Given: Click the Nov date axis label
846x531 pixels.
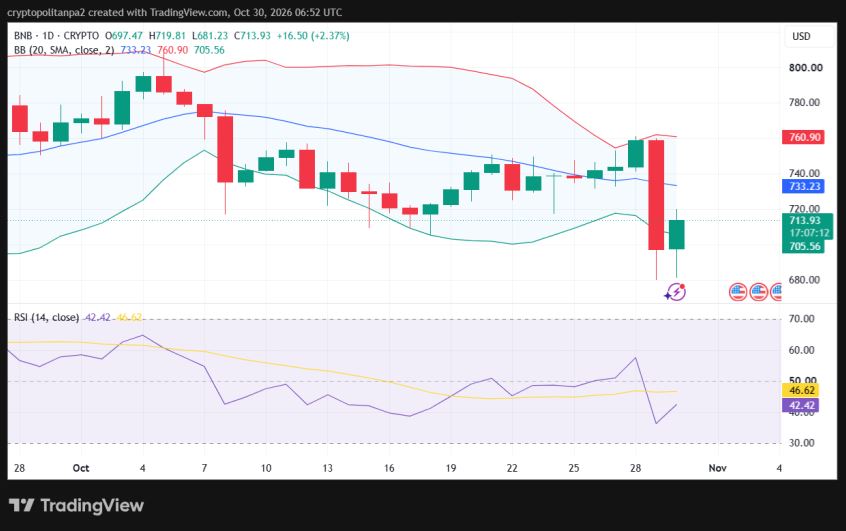Looking at the screenshot, I should click(x=717, y=468).
